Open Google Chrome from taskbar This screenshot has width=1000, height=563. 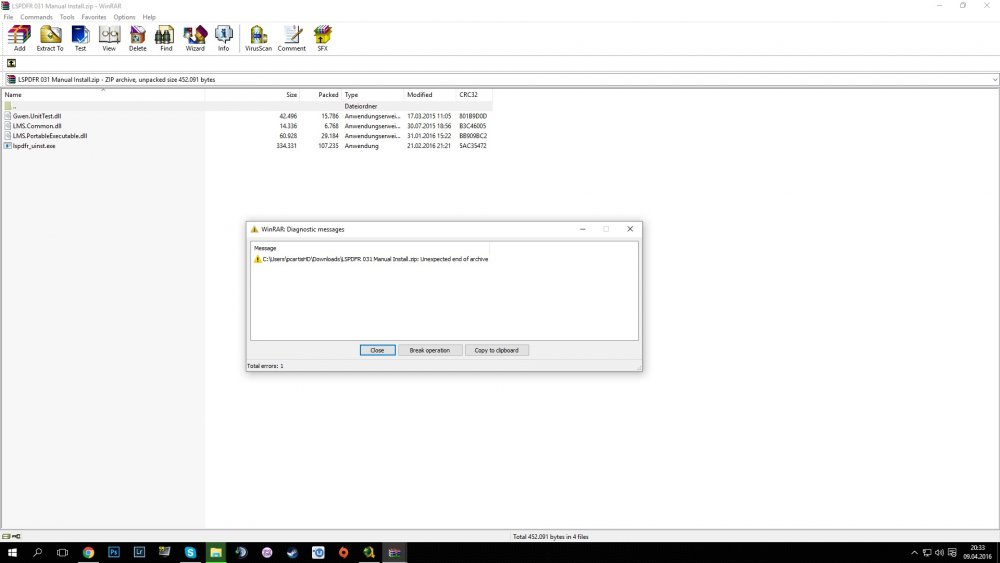[x=88, y=553]
